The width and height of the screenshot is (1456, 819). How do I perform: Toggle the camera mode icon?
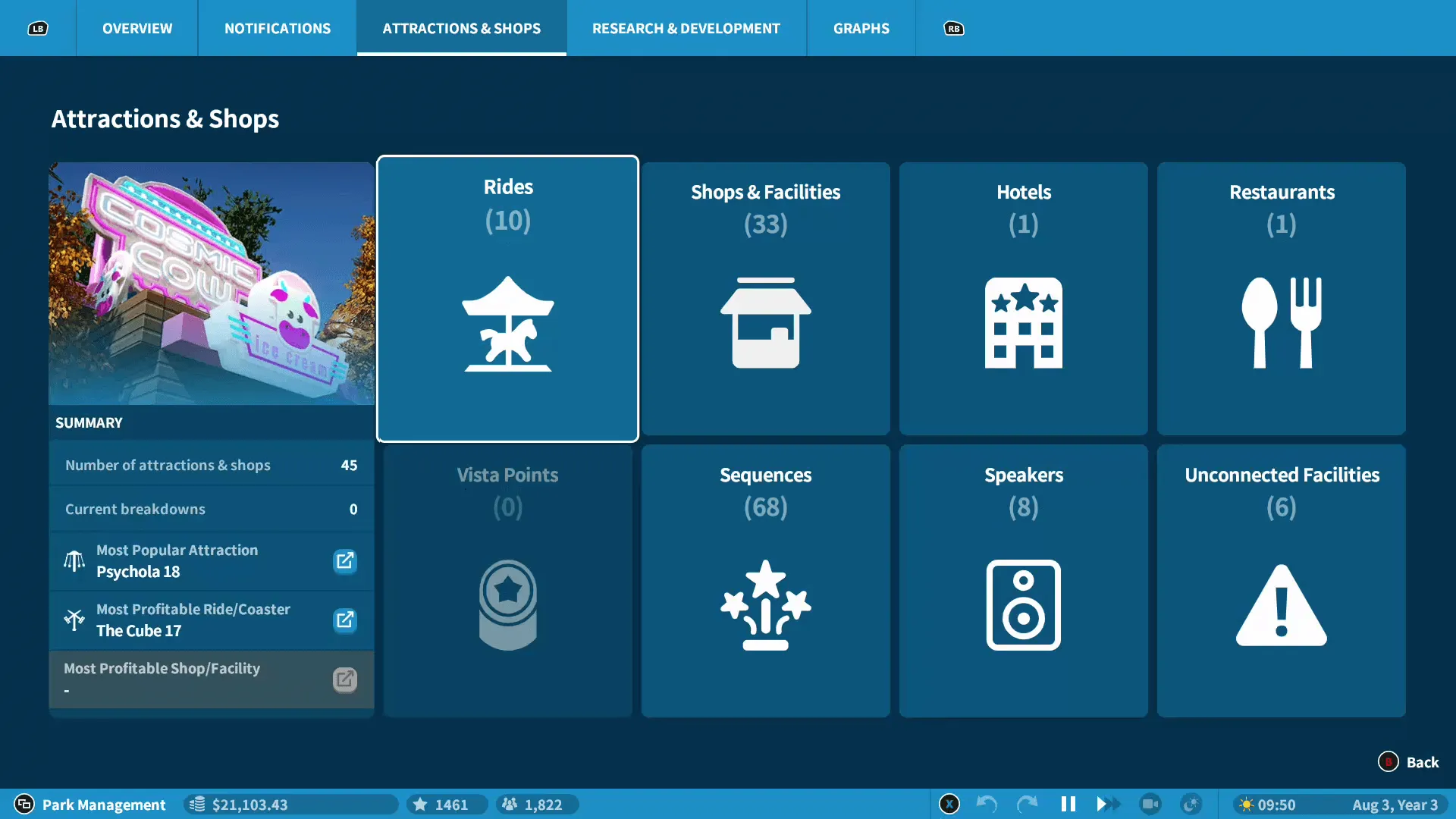point(1150,804)
